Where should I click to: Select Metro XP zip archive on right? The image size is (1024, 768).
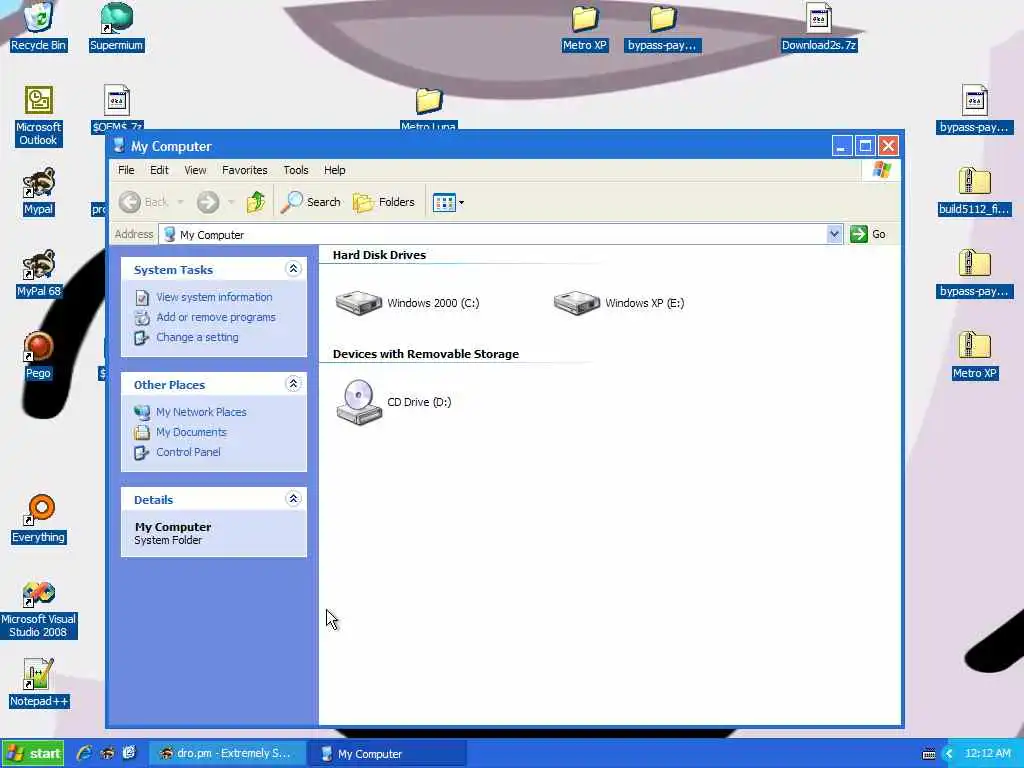pos(974,355)
